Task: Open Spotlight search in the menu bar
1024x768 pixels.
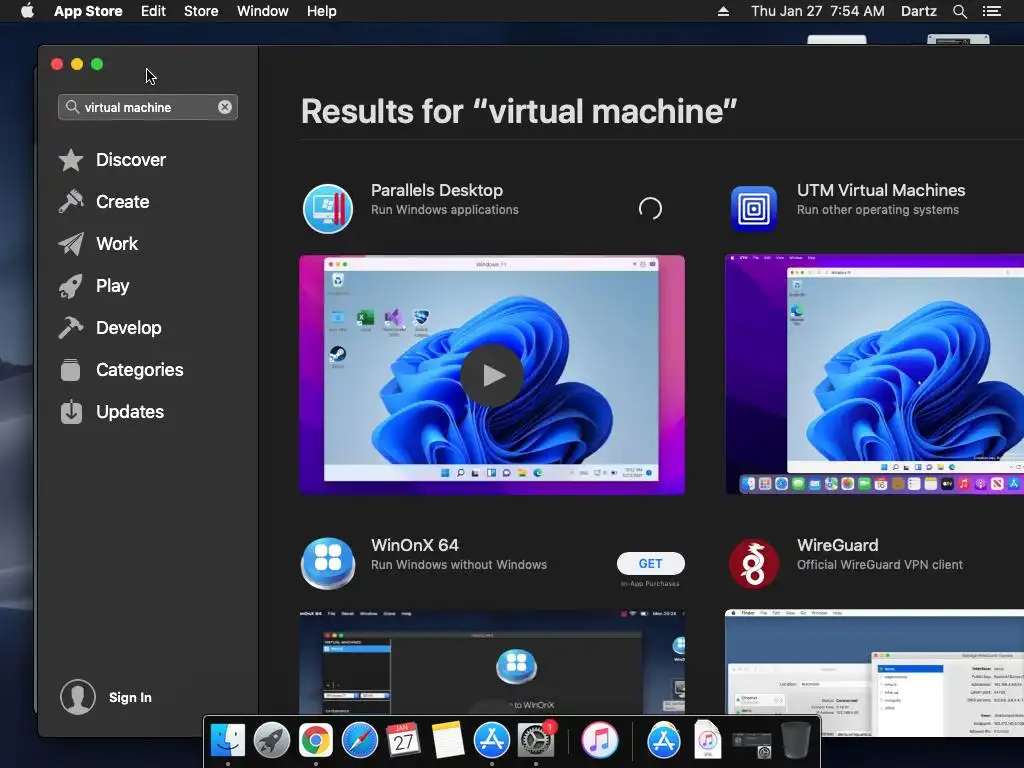Action: (x=959, y=11)
